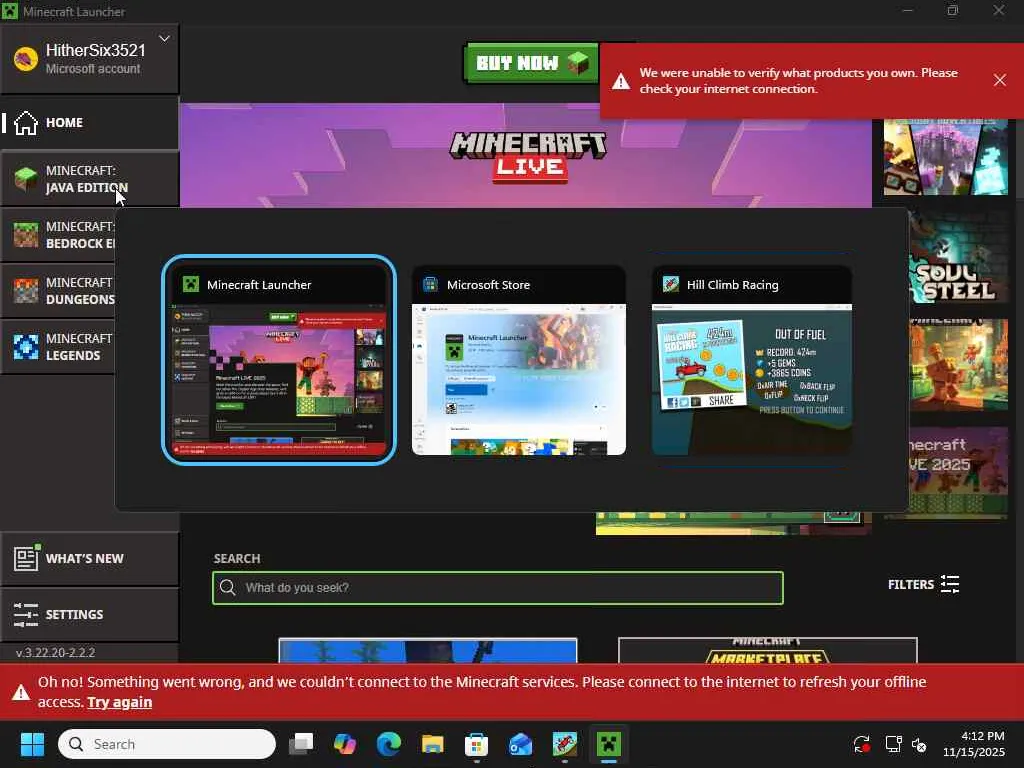Click the Windows taskbar Search box
Viewport: 1024px width, 768px height.
pyautogui.click(x=167, y=744)
